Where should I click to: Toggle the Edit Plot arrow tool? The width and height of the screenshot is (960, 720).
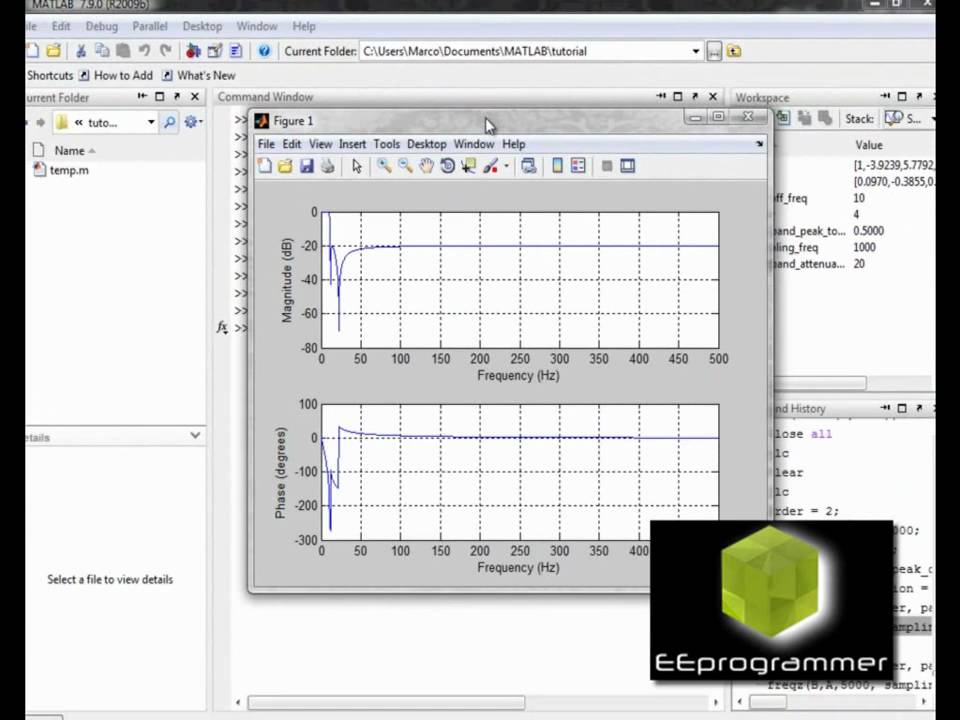357,166
